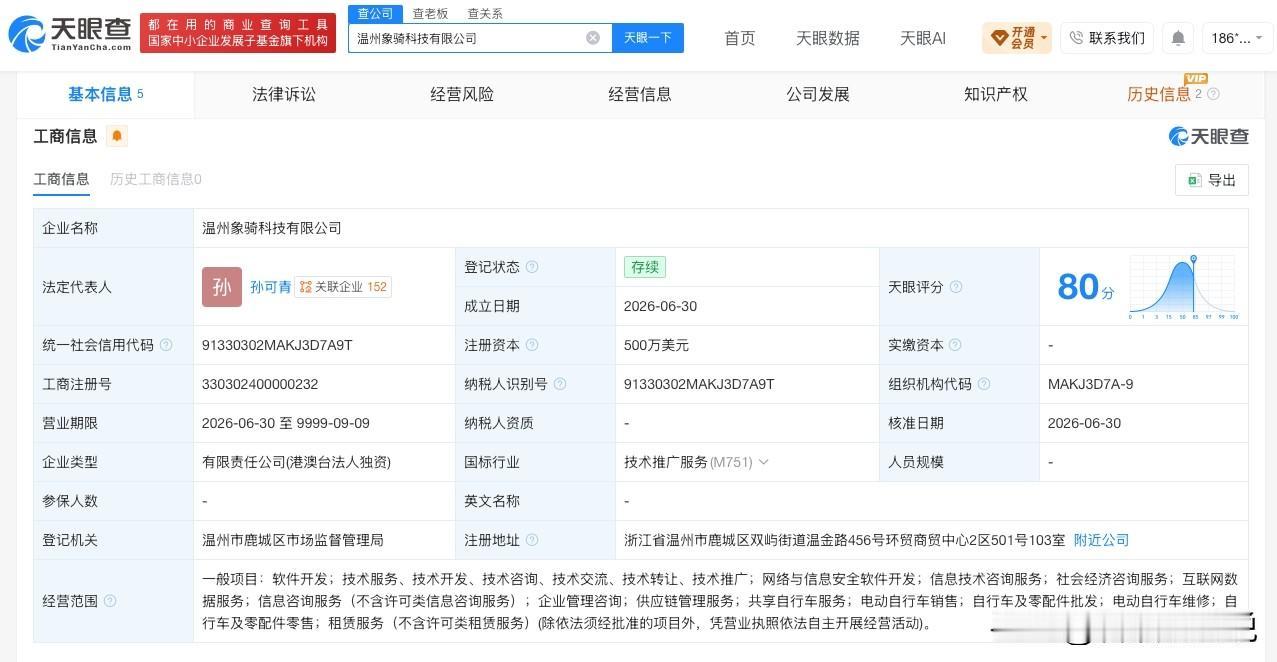Open the 公司发展 tab

818,94
